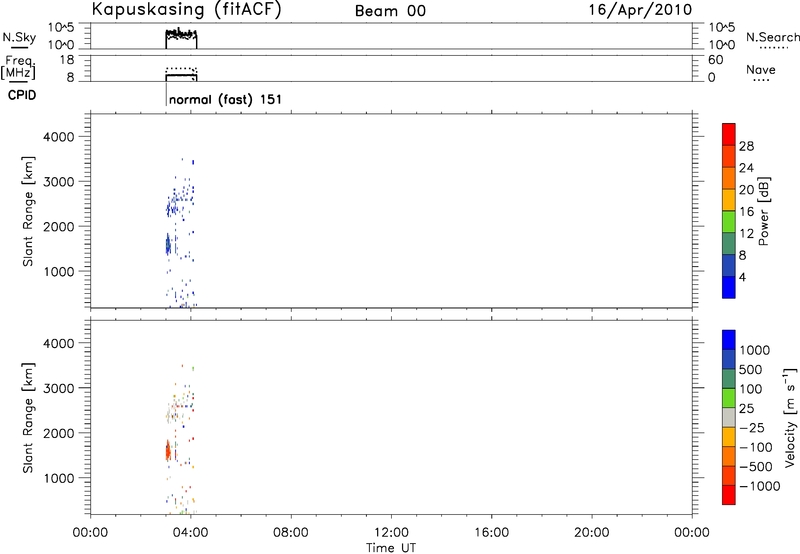Click the 12:00 time axis label

(391, 533)
